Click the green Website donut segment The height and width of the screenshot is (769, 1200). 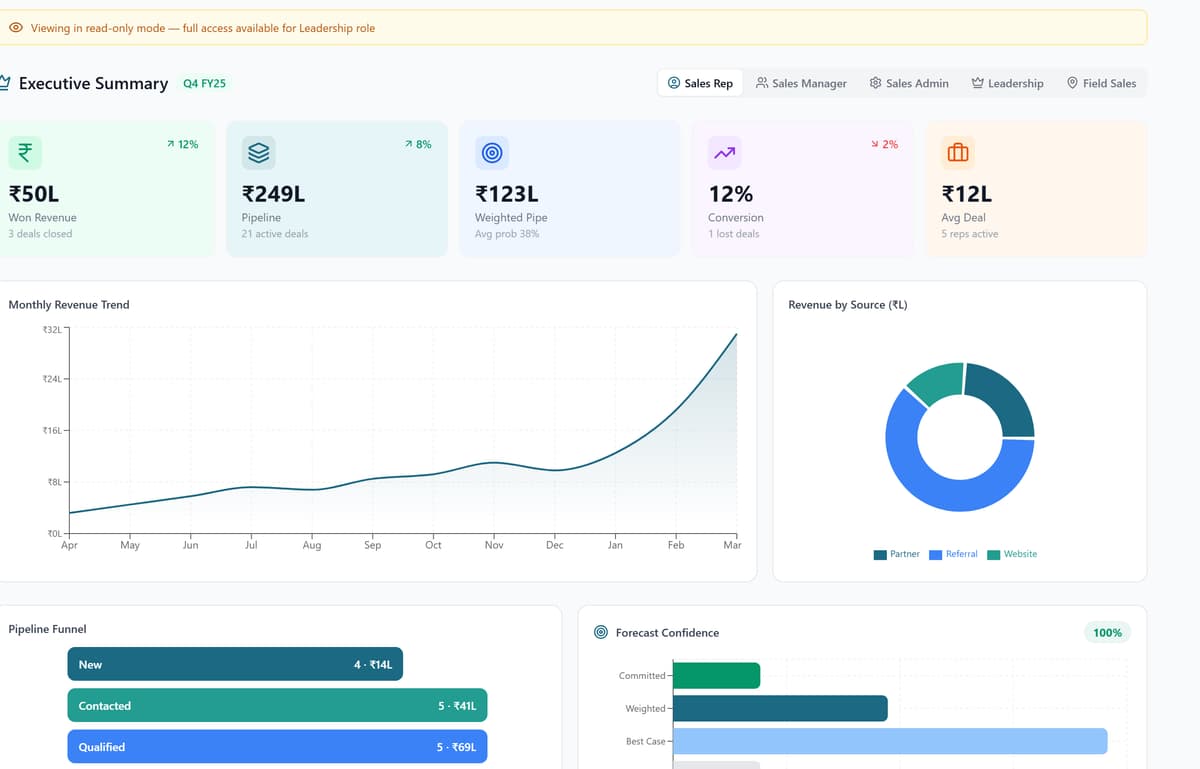[x=936, y=383]
